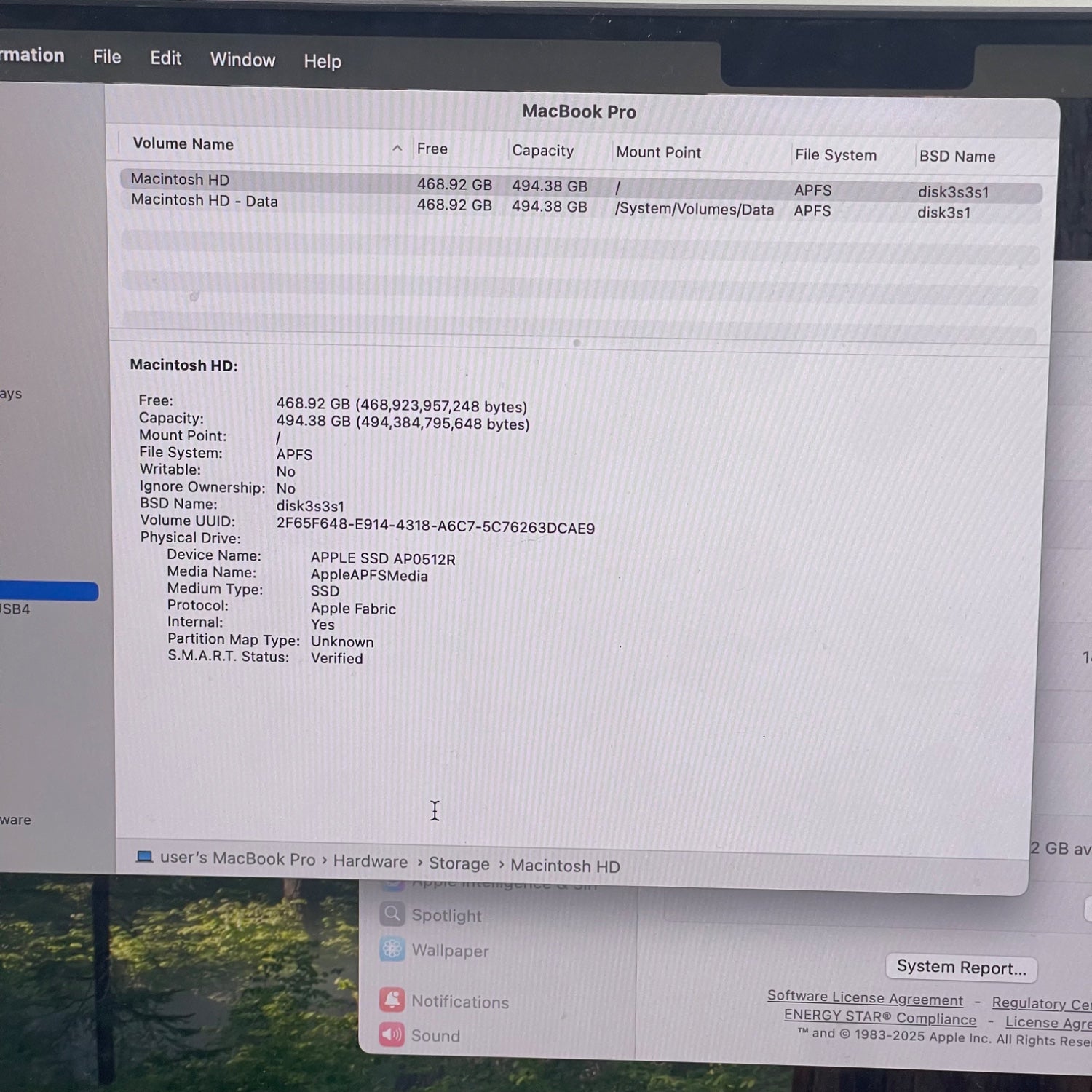Click Macintosh HD in the path bar

(x=565, y=866)
